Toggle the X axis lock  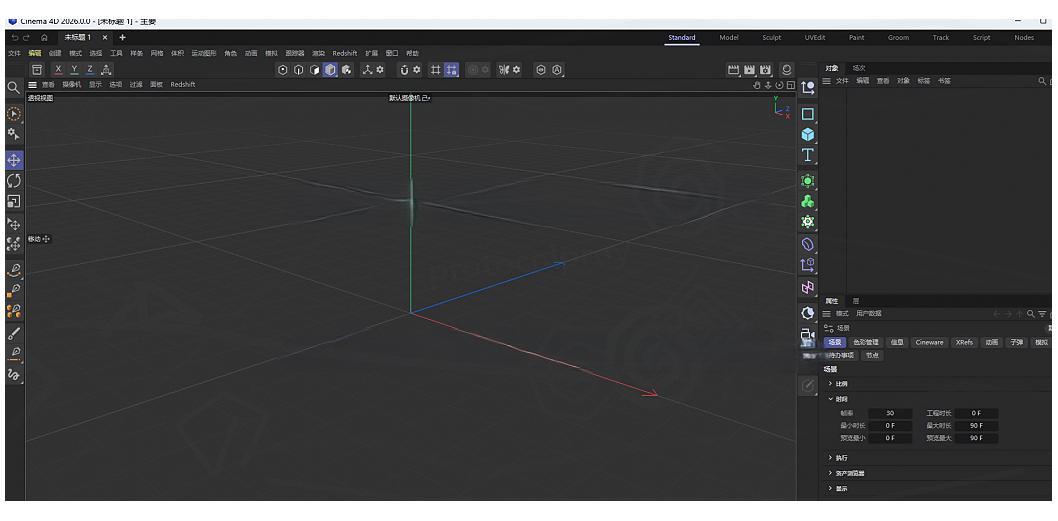59,70
